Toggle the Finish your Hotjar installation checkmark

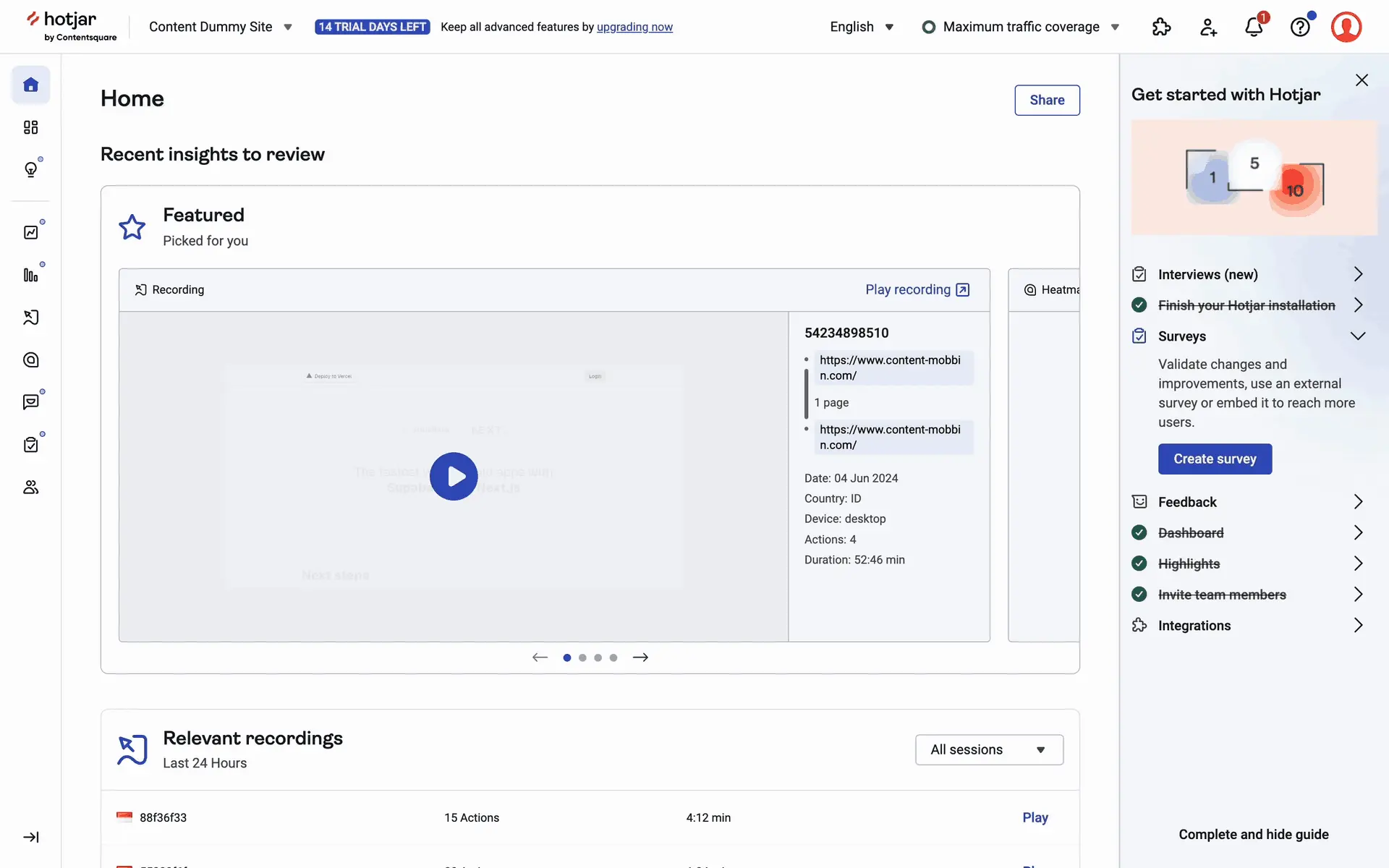coord(1139,305)
